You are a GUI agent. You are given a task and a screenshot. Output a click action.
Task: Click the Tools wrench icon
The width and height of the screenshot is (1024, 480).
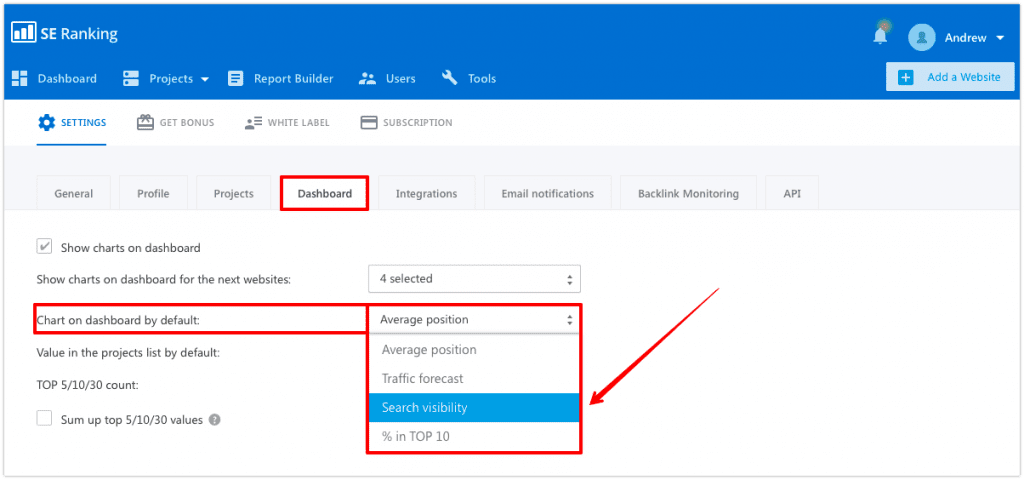coord(450,78)
